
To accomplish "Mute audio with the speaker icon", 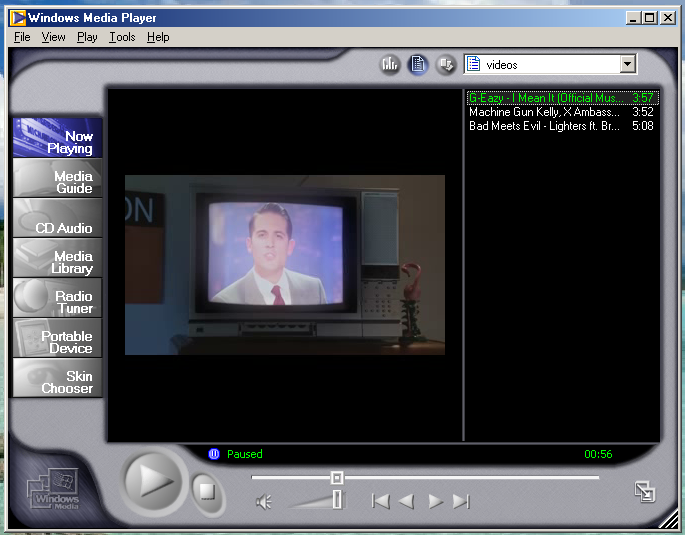I will point(263,502).
